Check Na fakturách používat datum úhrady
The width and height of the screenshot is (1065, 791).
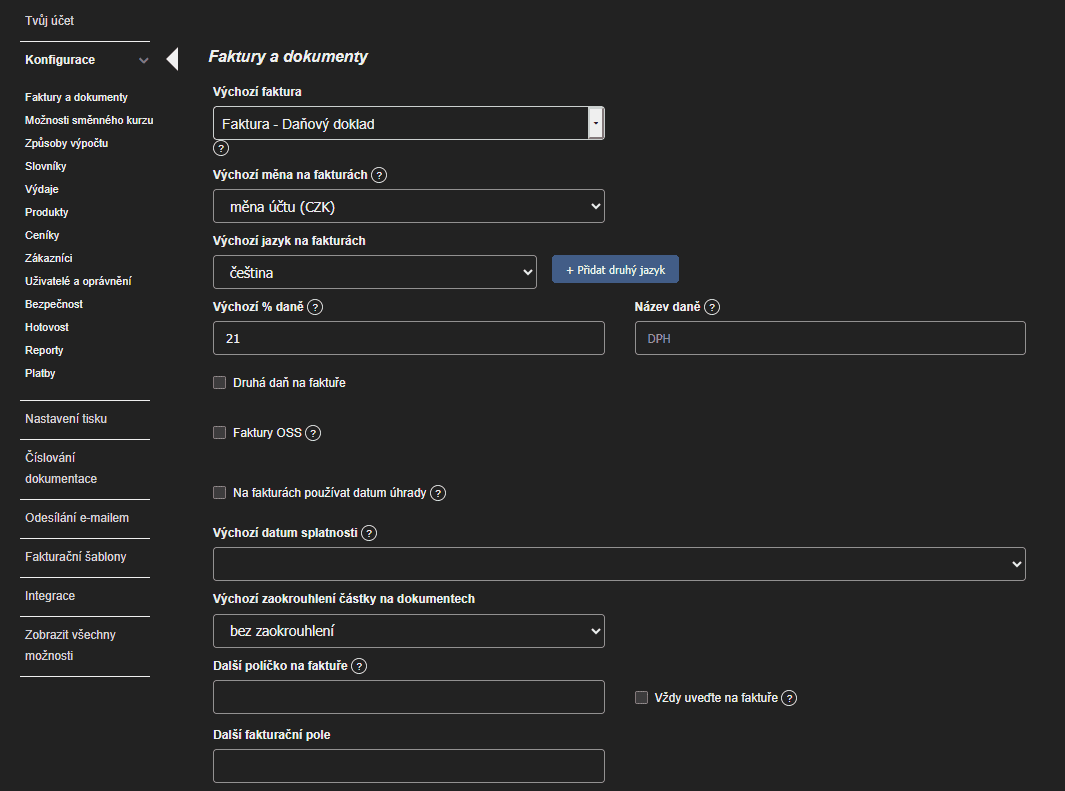(x=219, y=492)
